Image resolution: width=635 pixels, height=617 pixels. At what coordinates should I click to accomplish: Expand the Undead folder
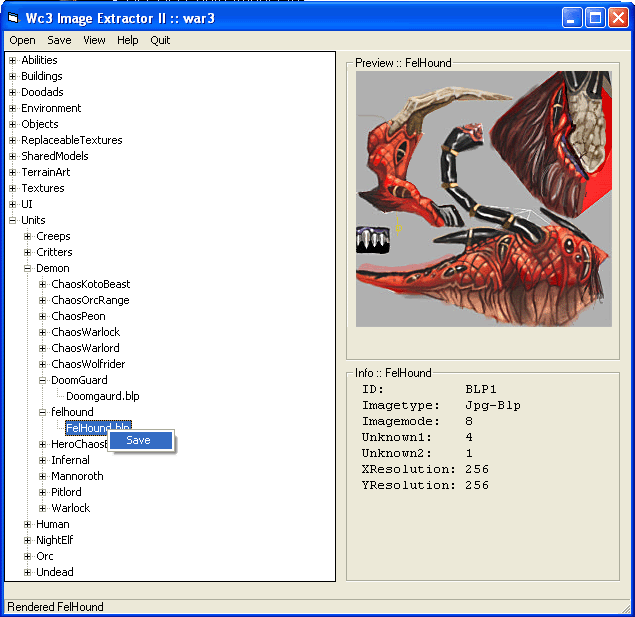[x=28, y=572]
